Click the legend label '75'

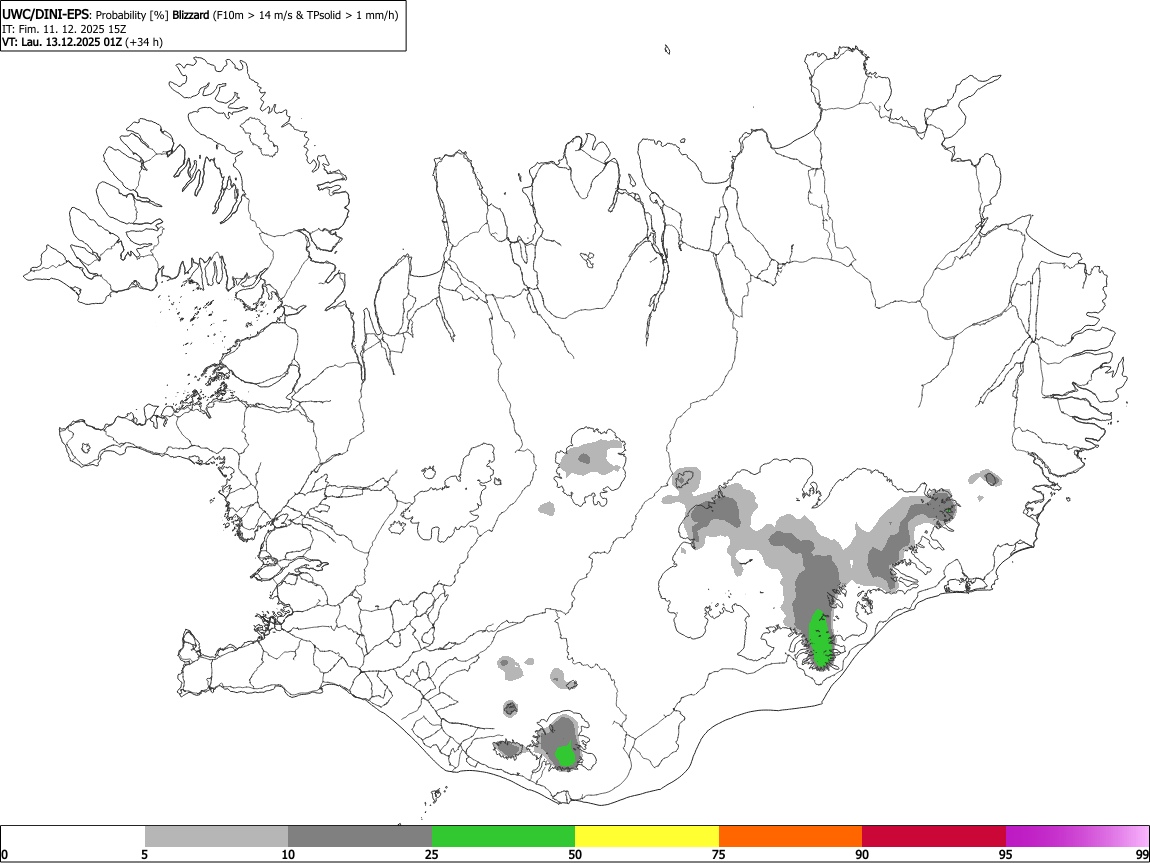point(719,855)
